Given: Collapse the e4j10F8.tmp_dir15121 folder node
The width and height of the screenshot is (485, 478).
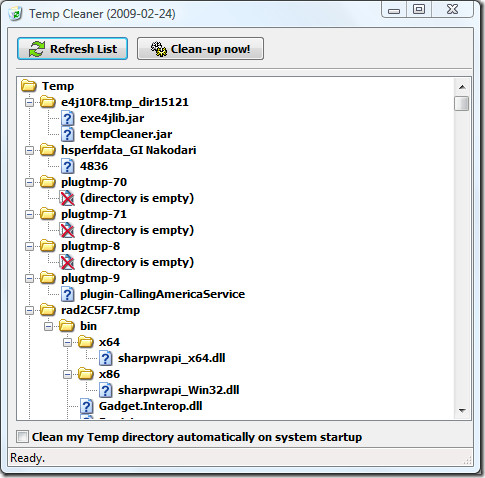Looking at the screenshot, I should pos(30,102).
